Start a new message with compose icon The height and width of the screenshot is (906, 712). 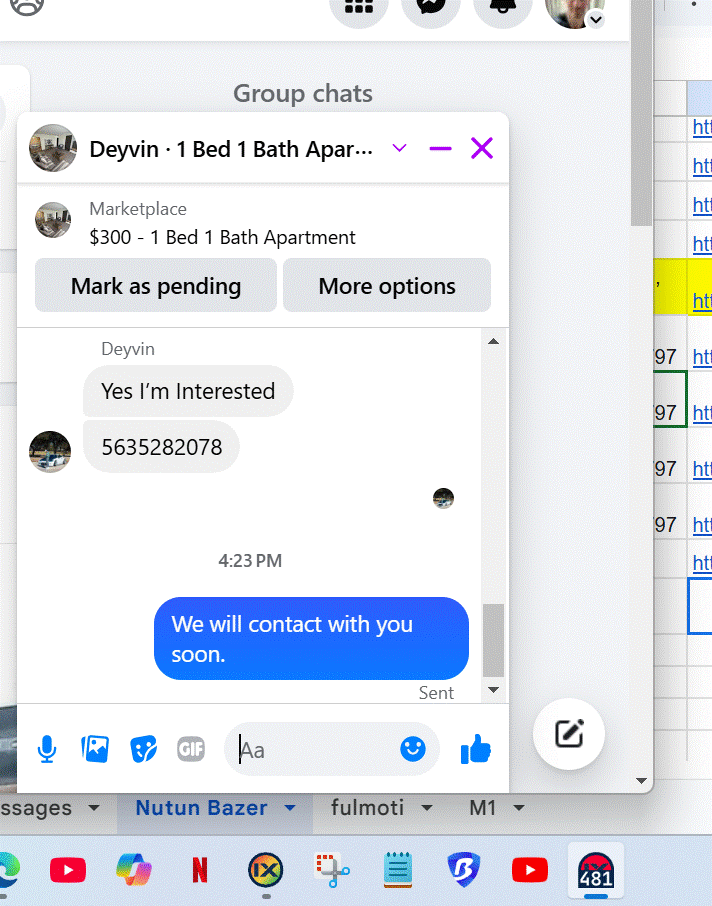(569, 734)
